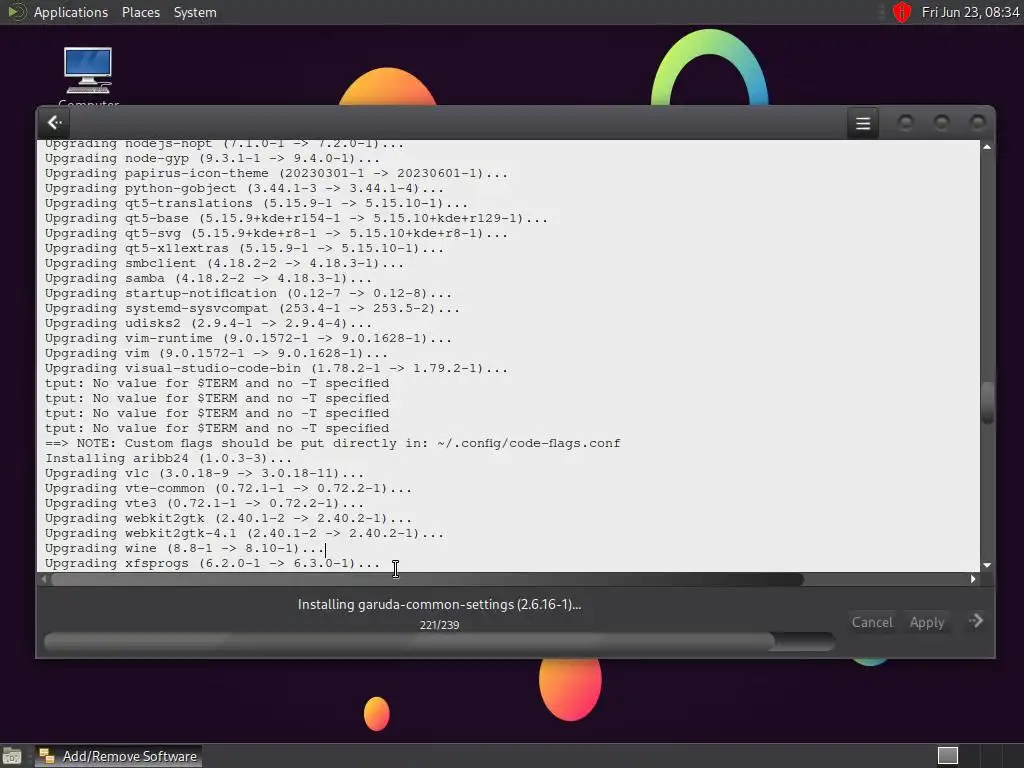Click the 'Installing garuda-common-settings' status text

coord(440,605)
